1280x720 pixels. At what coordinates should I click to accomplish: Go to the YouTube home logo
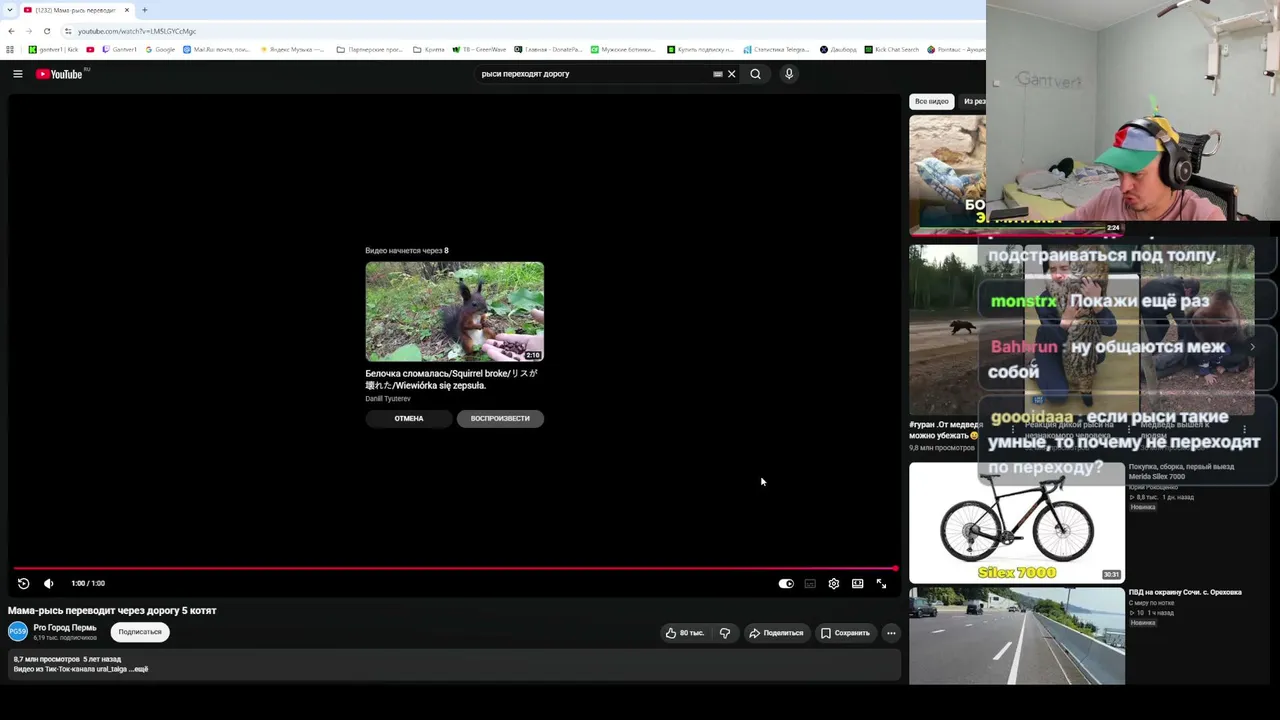tap(59, 74)
